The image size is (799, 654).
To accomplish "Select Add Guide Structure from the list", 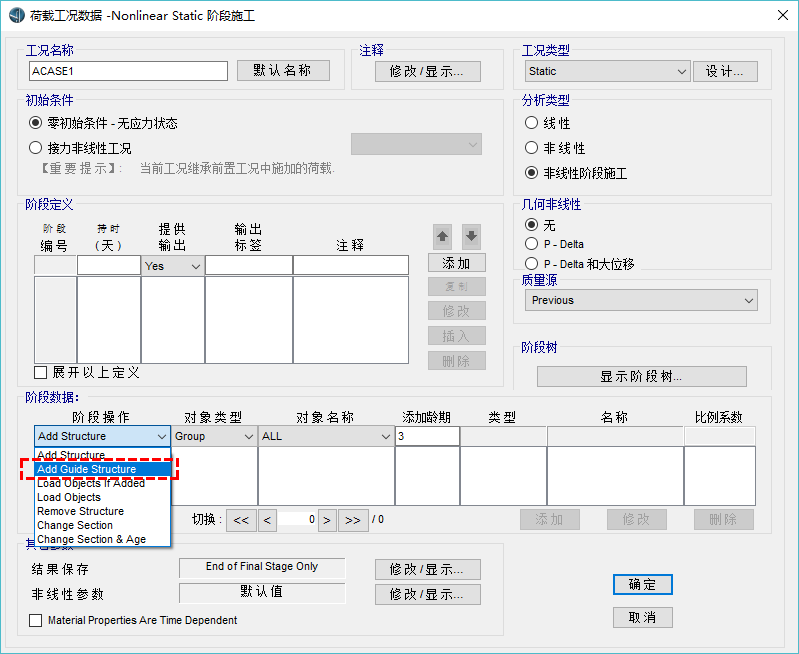I will pos(87,469).
